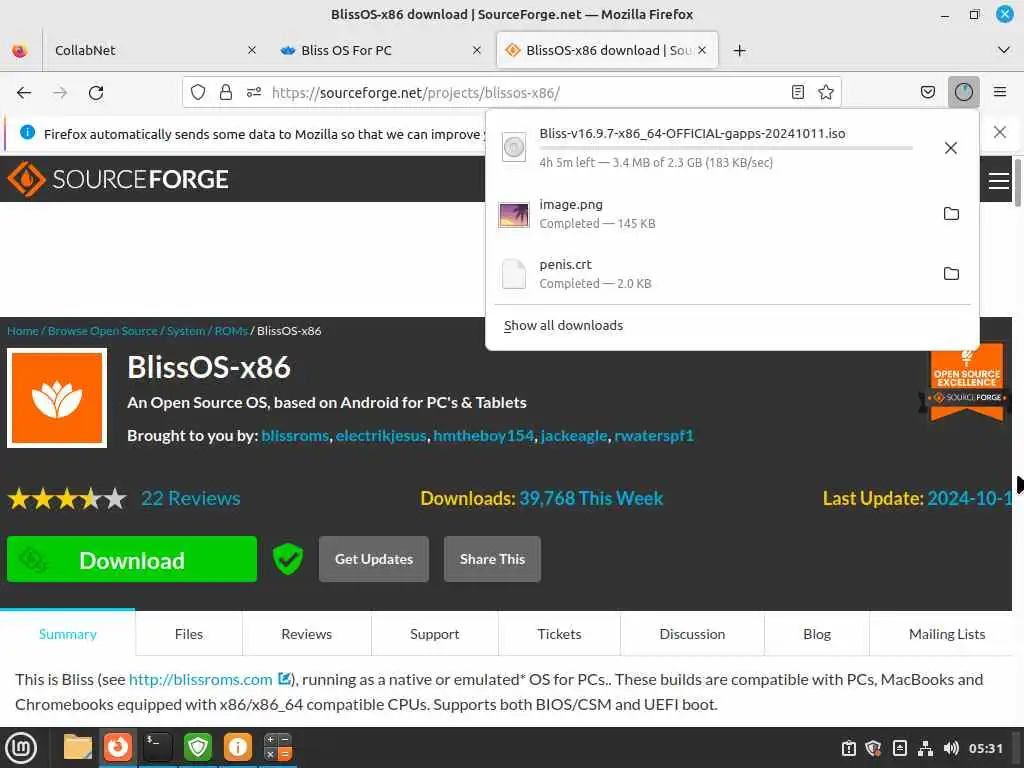Click the Get Updates button

(374, 559)
